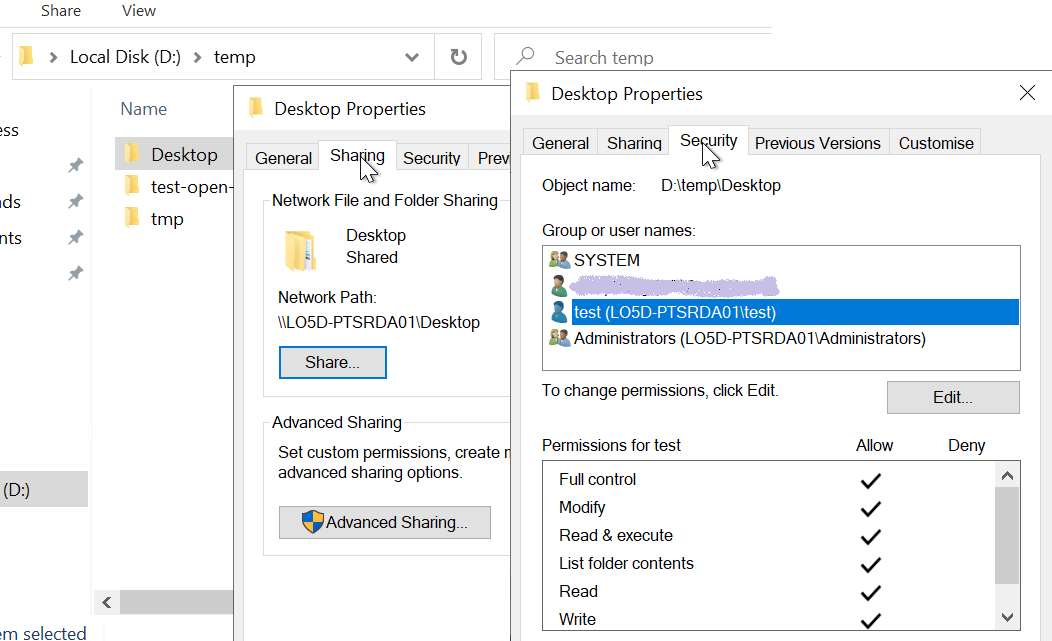Image resolution: width=1052 pixels, height=641 pixels.
Task: Toggle the Write Allow checkmark
Action: point(870,619)
